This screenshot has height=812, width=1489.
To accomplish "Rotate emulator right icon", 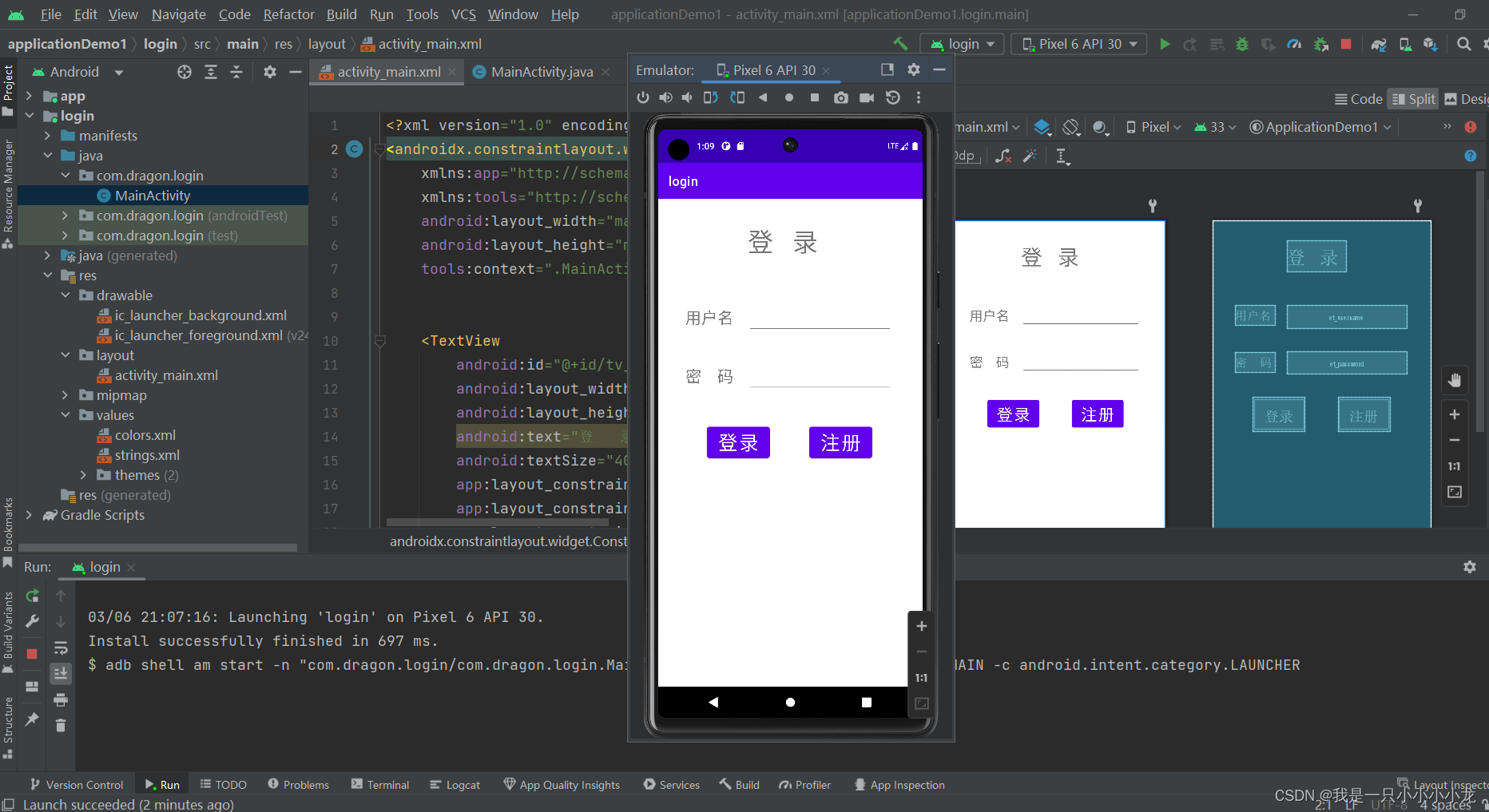I will point(737,97).
